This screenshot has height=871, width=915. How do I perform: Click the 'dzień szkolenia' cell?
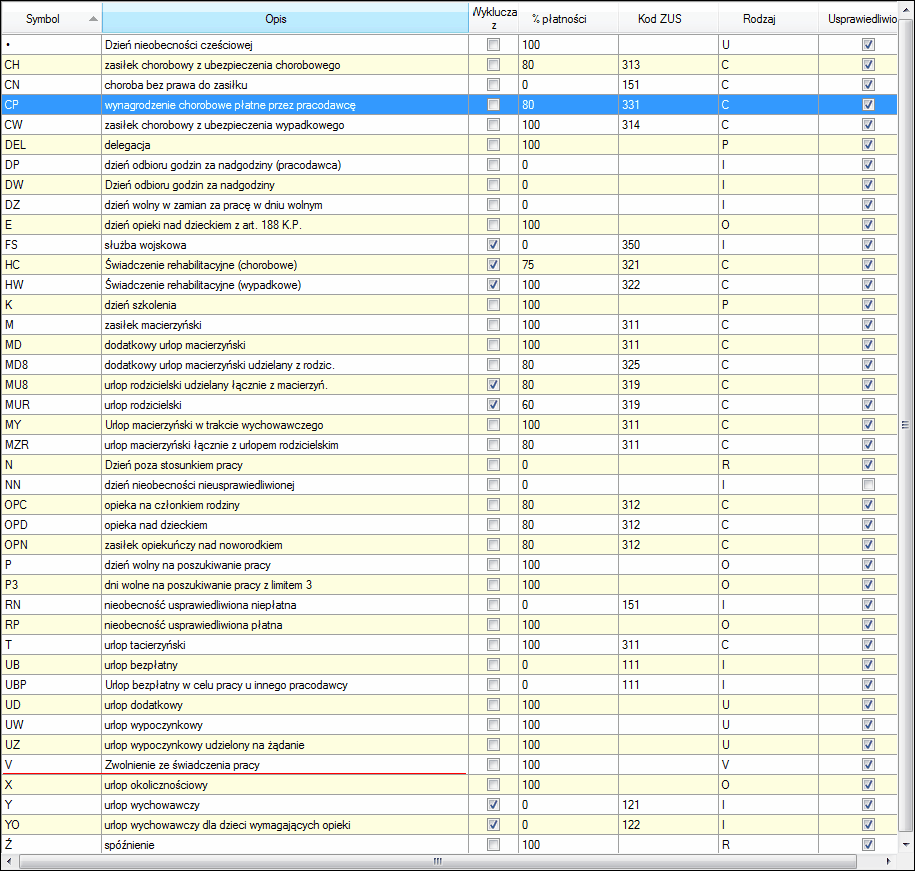click(x=285, y=305)
